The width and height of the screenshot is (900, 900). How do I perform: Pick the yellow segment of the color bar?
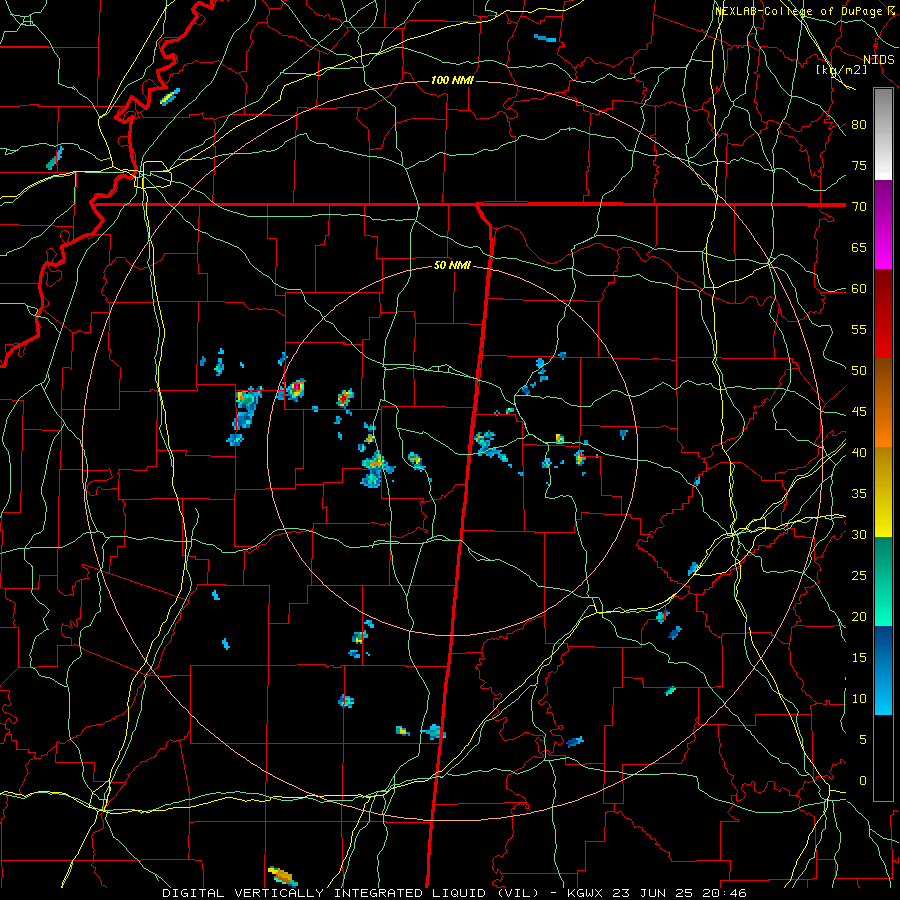[x=883, y=492]
